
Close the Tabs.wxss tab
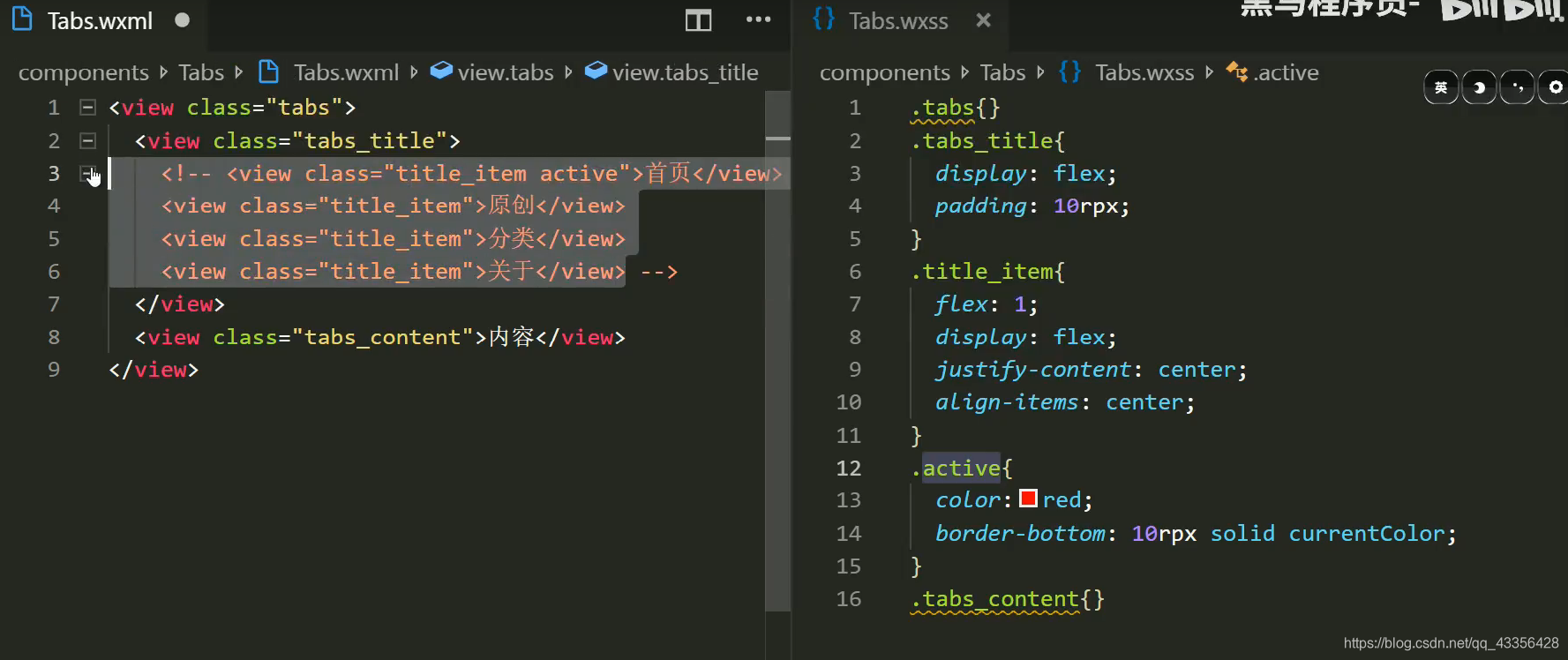click(984, 20)
